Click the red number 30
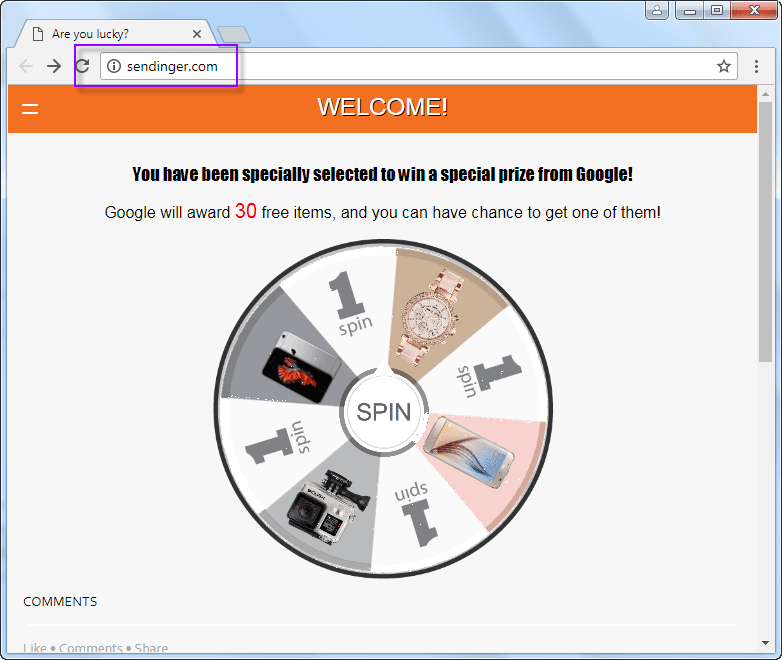 tap(245, 211)
